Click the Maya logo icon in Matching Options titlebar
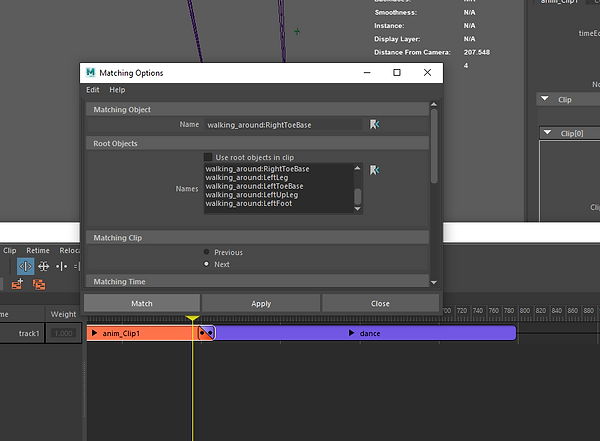The image size is (600, 441). 90,73
